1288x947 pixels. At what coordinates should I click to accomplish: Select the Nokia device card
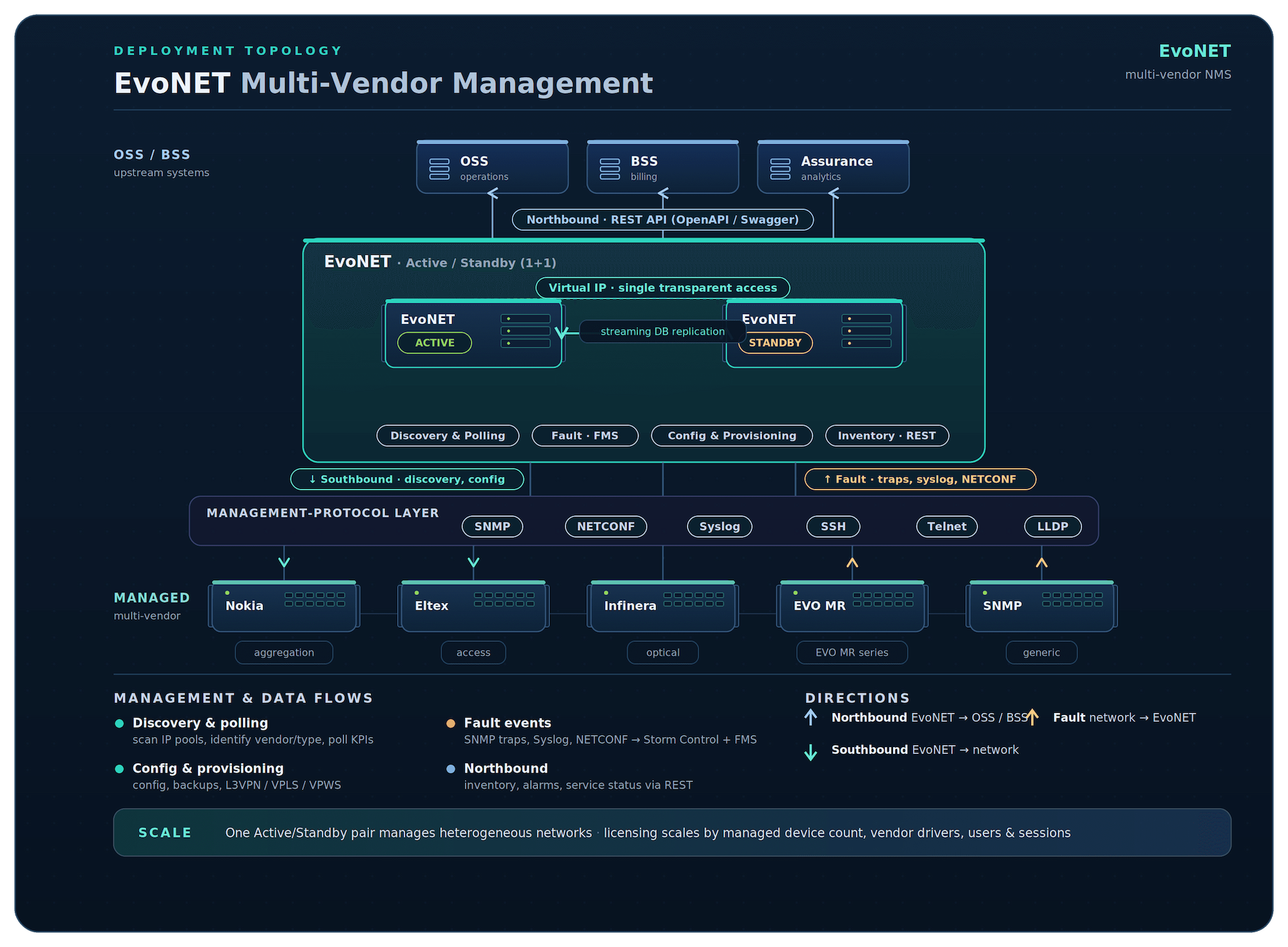coord(284,606)
